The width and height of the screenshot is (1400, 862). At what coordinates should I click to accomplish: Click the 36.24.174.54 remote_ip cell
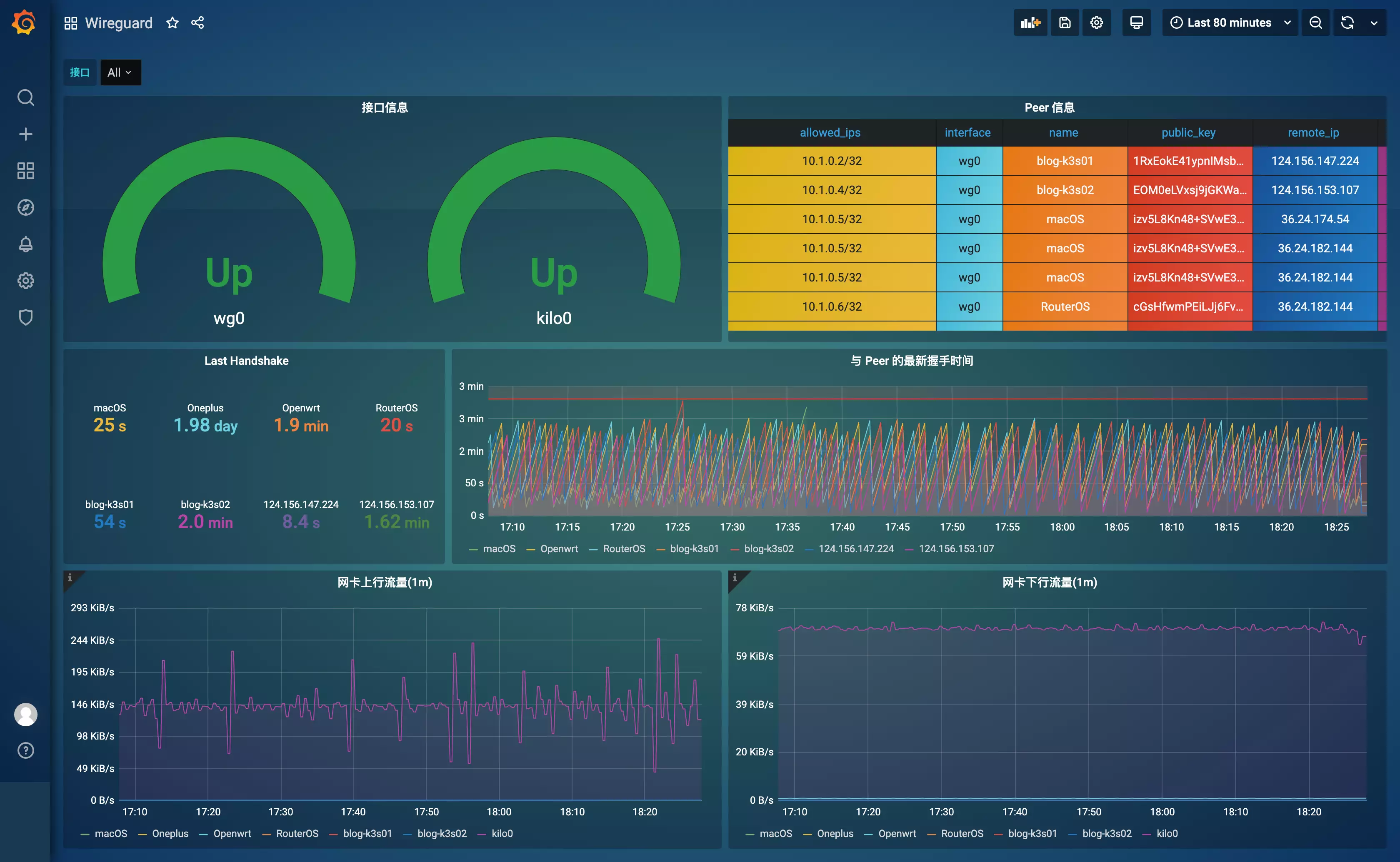1315,219
